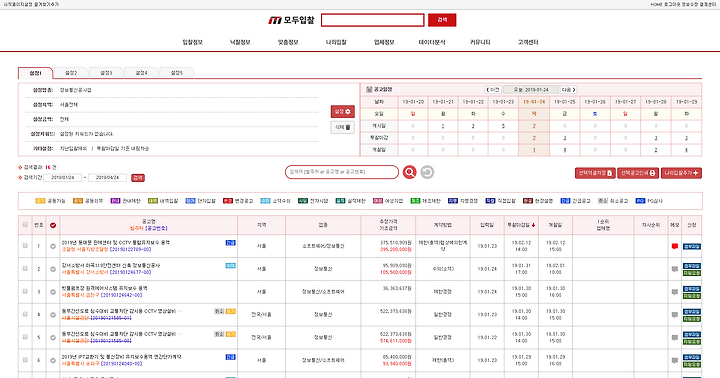Click the search period end date field
This screenshot has width=720, height=378.
[x=107, y=178]
